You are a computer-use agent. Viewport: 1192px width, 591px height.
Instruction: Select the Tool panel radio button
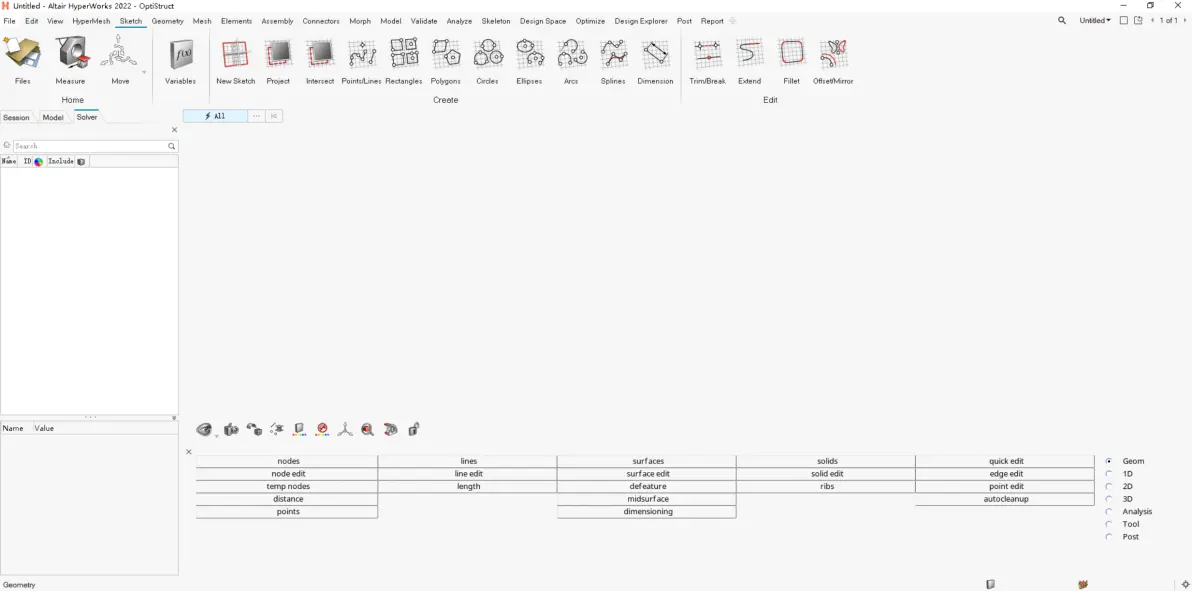[1109, 524]
